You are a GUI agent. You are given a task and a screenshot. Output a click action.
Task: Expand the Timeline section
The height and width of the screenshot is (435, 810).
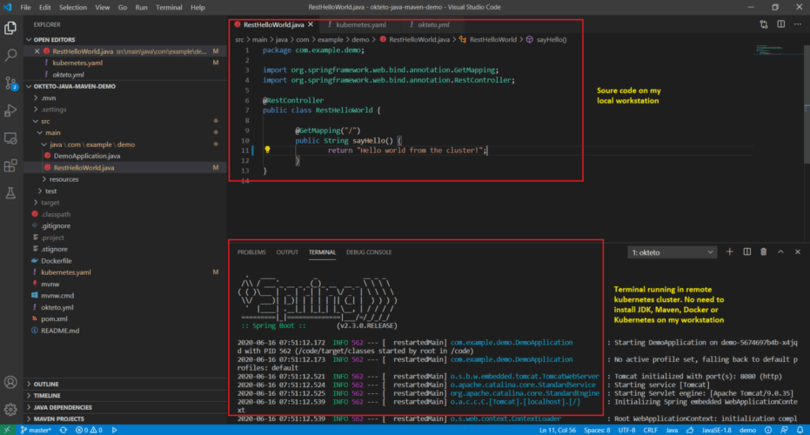(46, 395)
